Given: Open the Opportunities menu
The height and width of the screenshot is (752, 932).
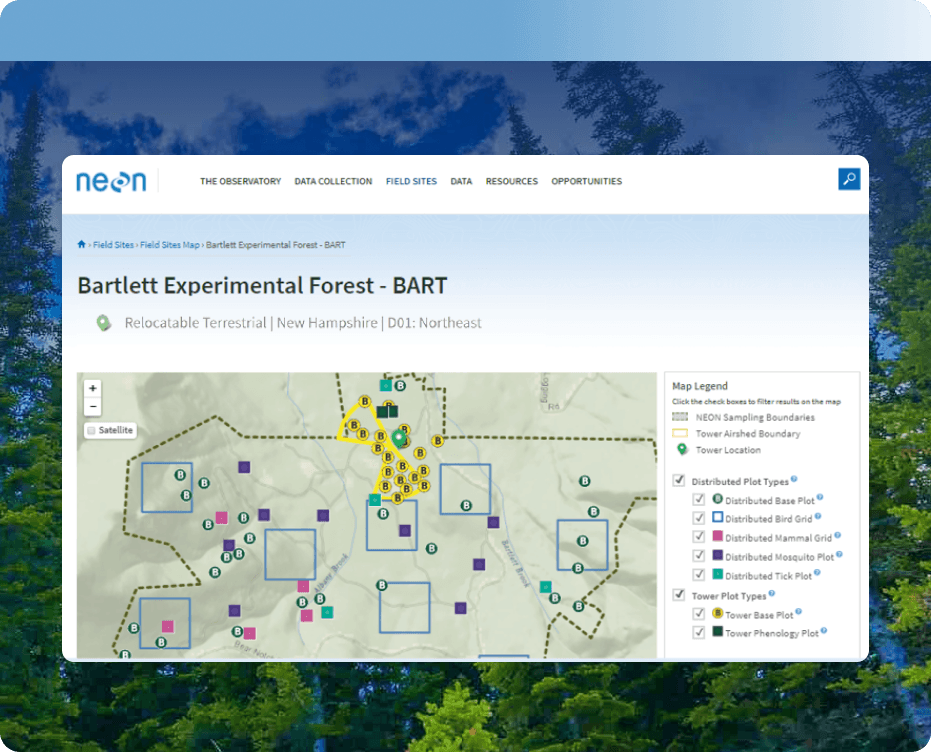Looking at the screenshot, I should (587, 181).
